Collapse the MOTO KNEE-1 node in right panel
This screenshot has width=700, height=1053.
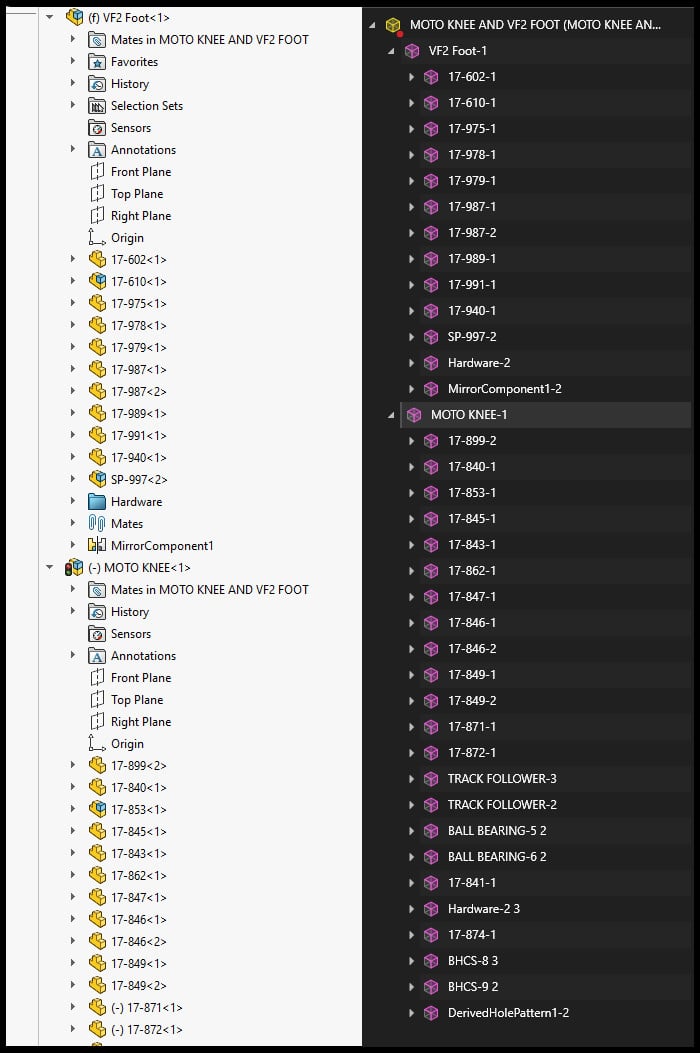pos(390,415)
